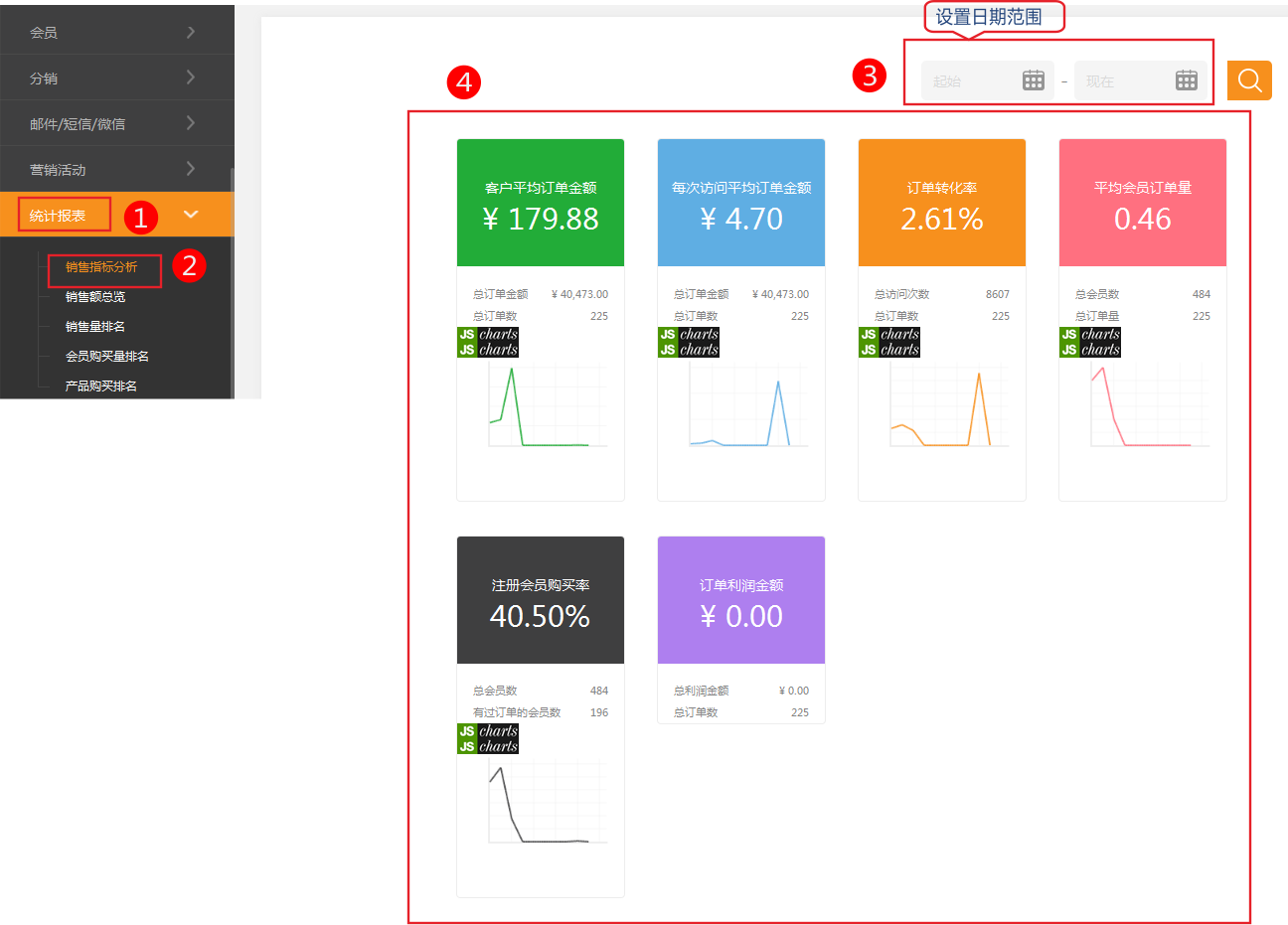Click the end date (现在) input field
Viewport: 1288px width, 925px height.
tap(1123, 81)
